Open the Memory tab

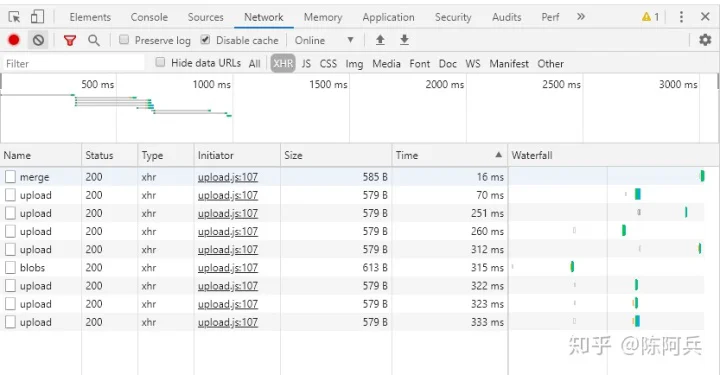(323, 17)
